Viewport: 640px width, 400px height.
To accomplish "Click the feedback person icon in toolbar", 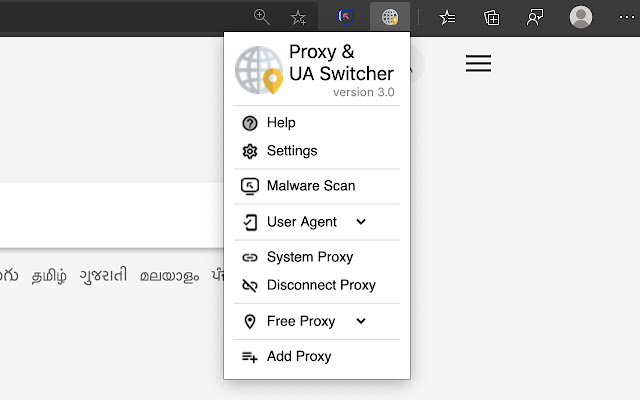I will click(x=535, y=17).
